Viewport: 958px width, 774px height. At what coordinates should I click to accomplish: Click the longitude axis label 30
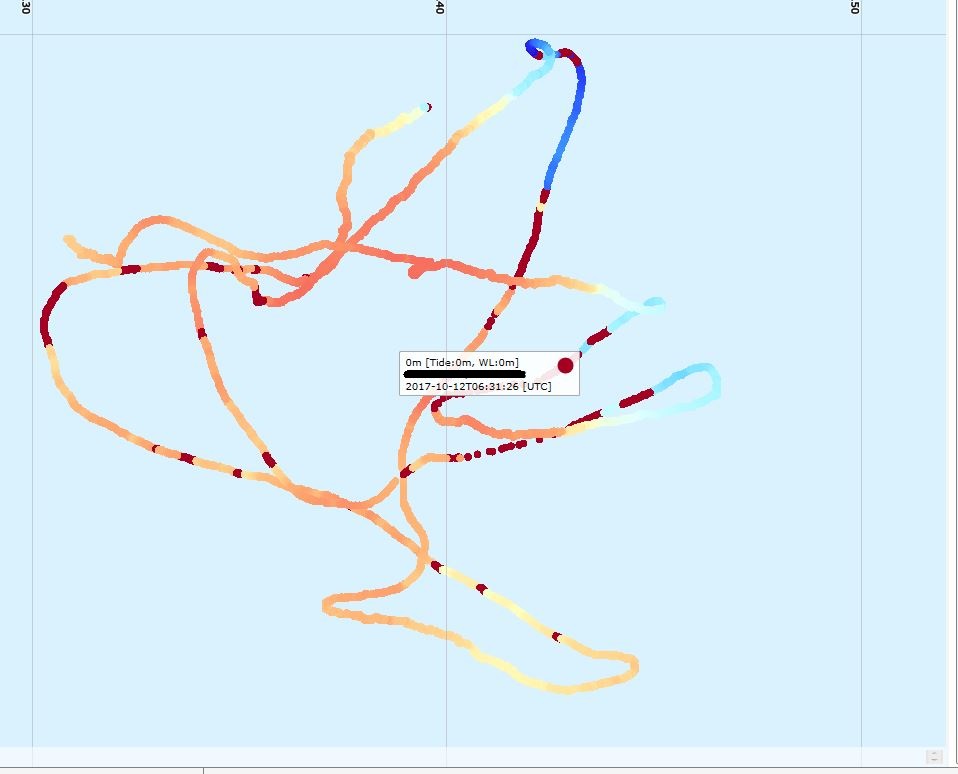point(26,8)
